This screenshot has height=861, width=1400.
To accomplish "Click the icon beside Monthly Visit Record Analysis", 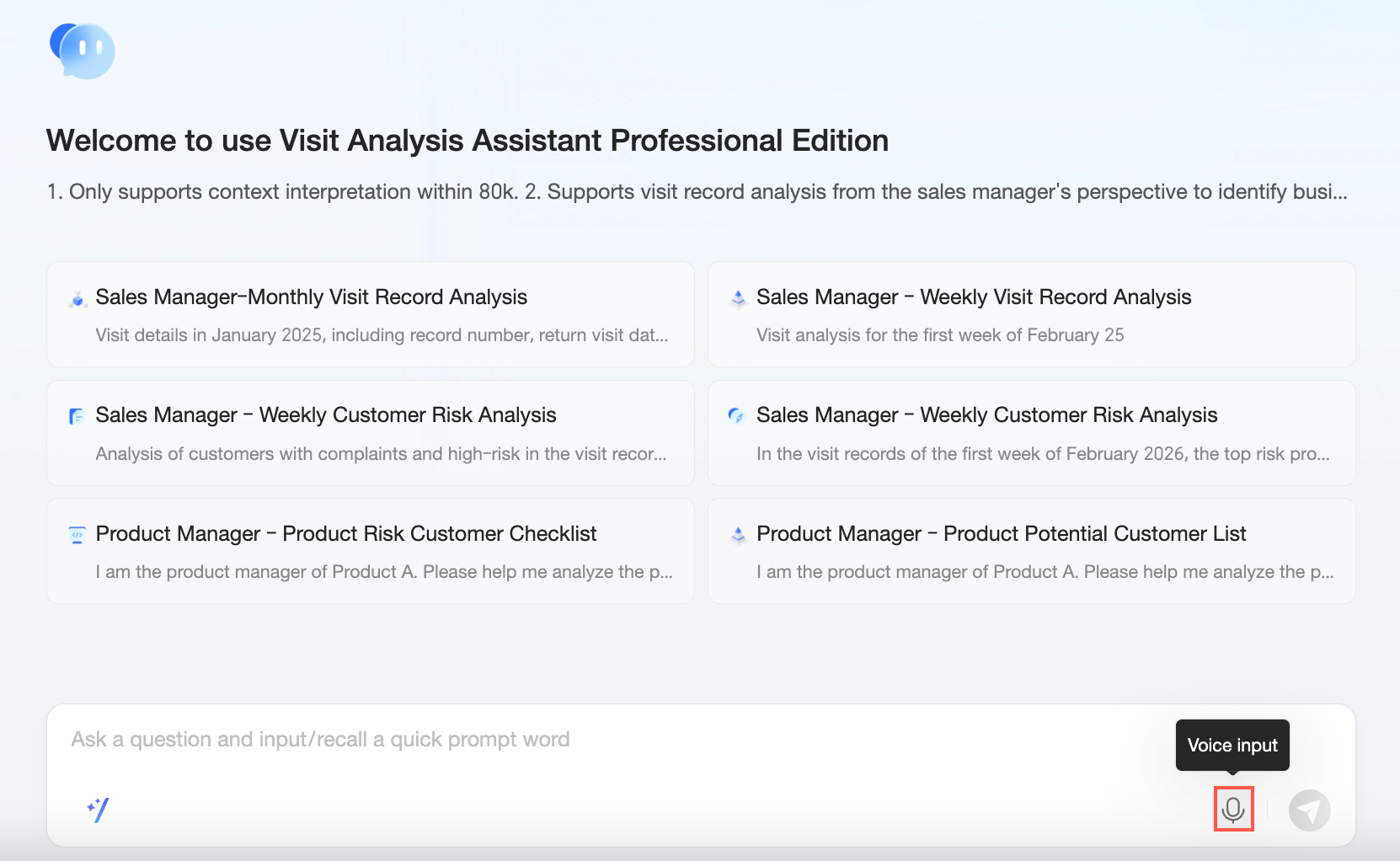I will pos(77,299).
